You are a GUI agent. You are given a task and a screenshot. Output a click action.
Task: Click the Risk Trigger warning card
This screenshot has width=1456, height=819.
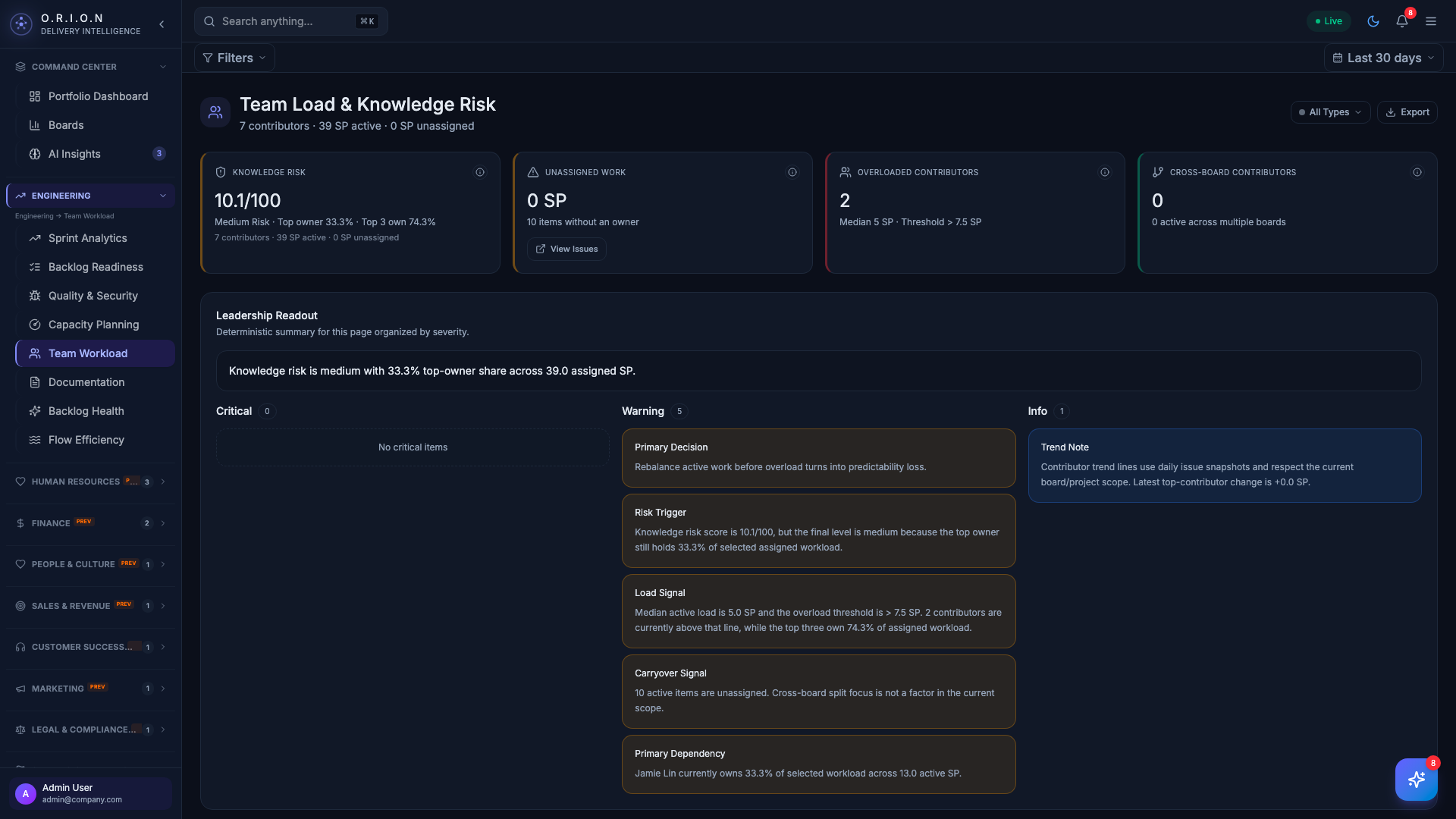(818, 531)
